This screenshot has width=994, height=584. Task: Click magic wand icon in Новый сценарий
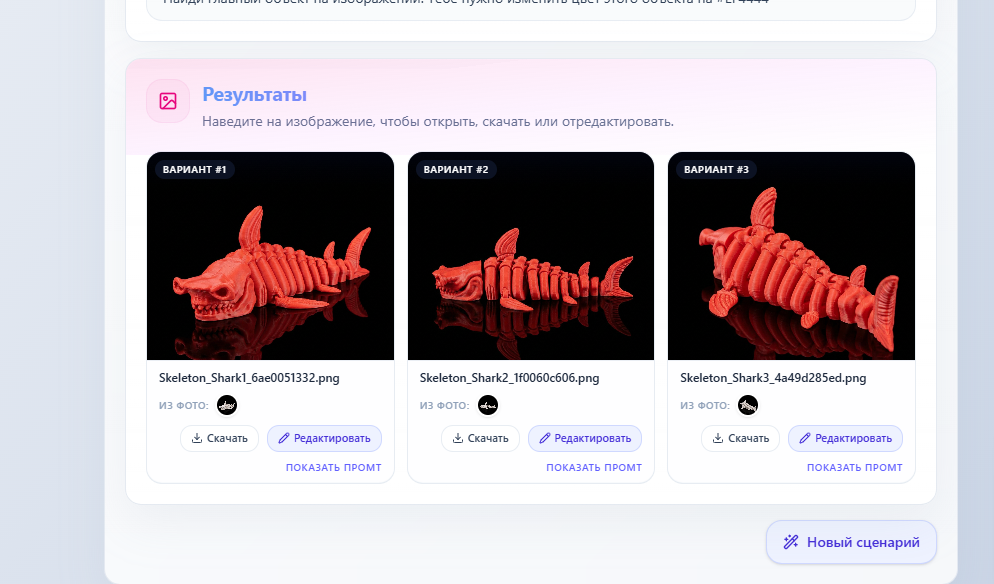[791, 542]
